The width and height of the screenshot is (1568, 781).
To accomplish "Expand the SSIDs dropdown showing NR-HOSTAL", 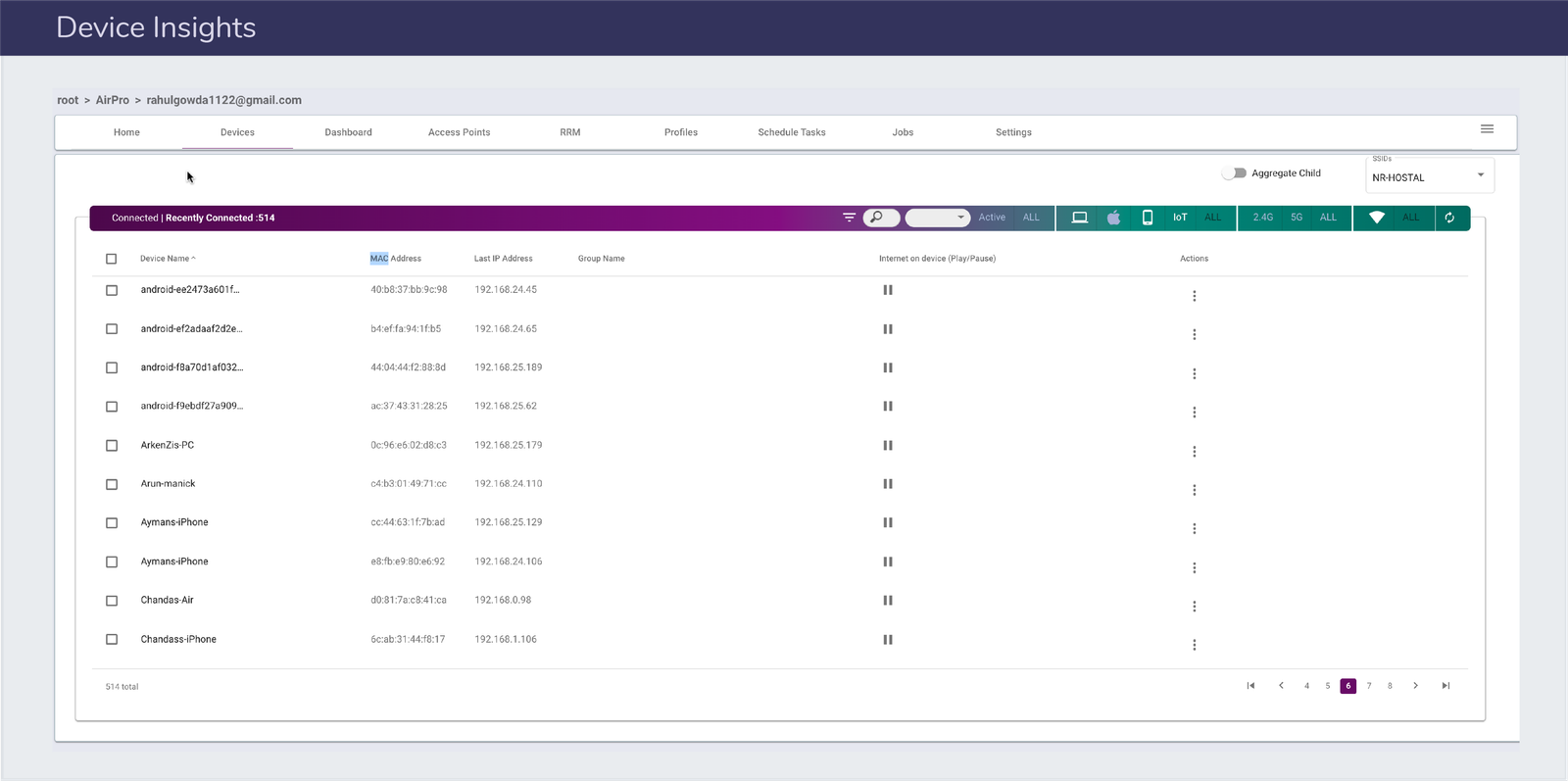I will pyautogui.click(x=1429, y=177).
